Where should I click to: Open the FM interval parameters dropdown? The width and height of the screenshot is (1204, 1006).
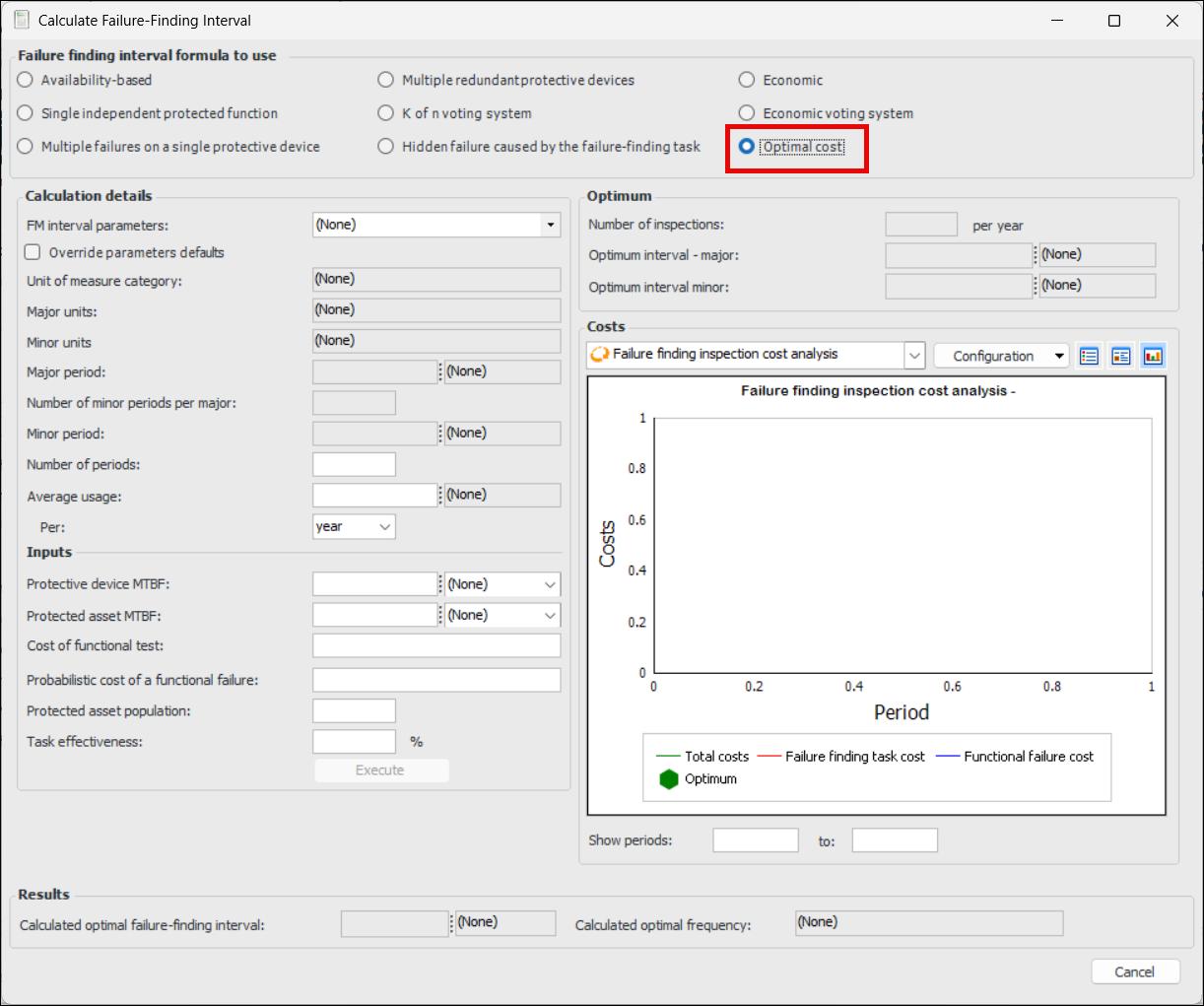coord(550,226)
